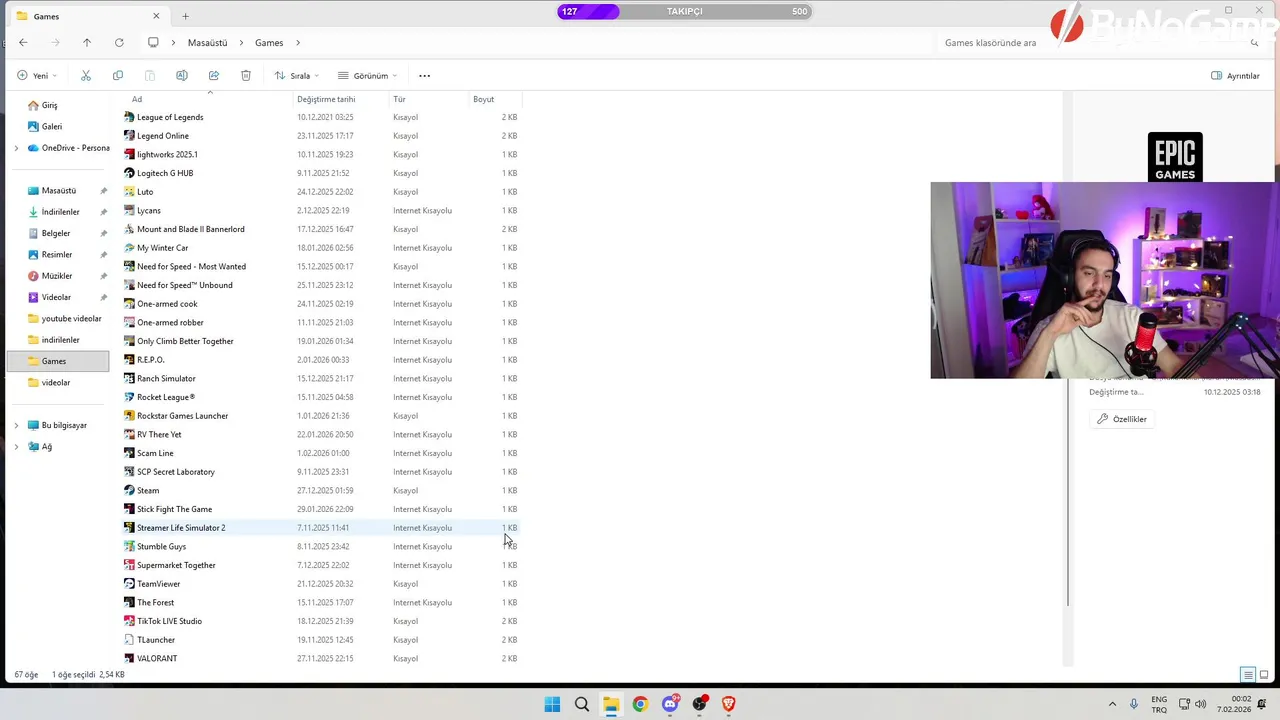The image size is (1280, 720).
Task: Open the ENG TRQ language indicator
Action: [x=1159, y=704]
